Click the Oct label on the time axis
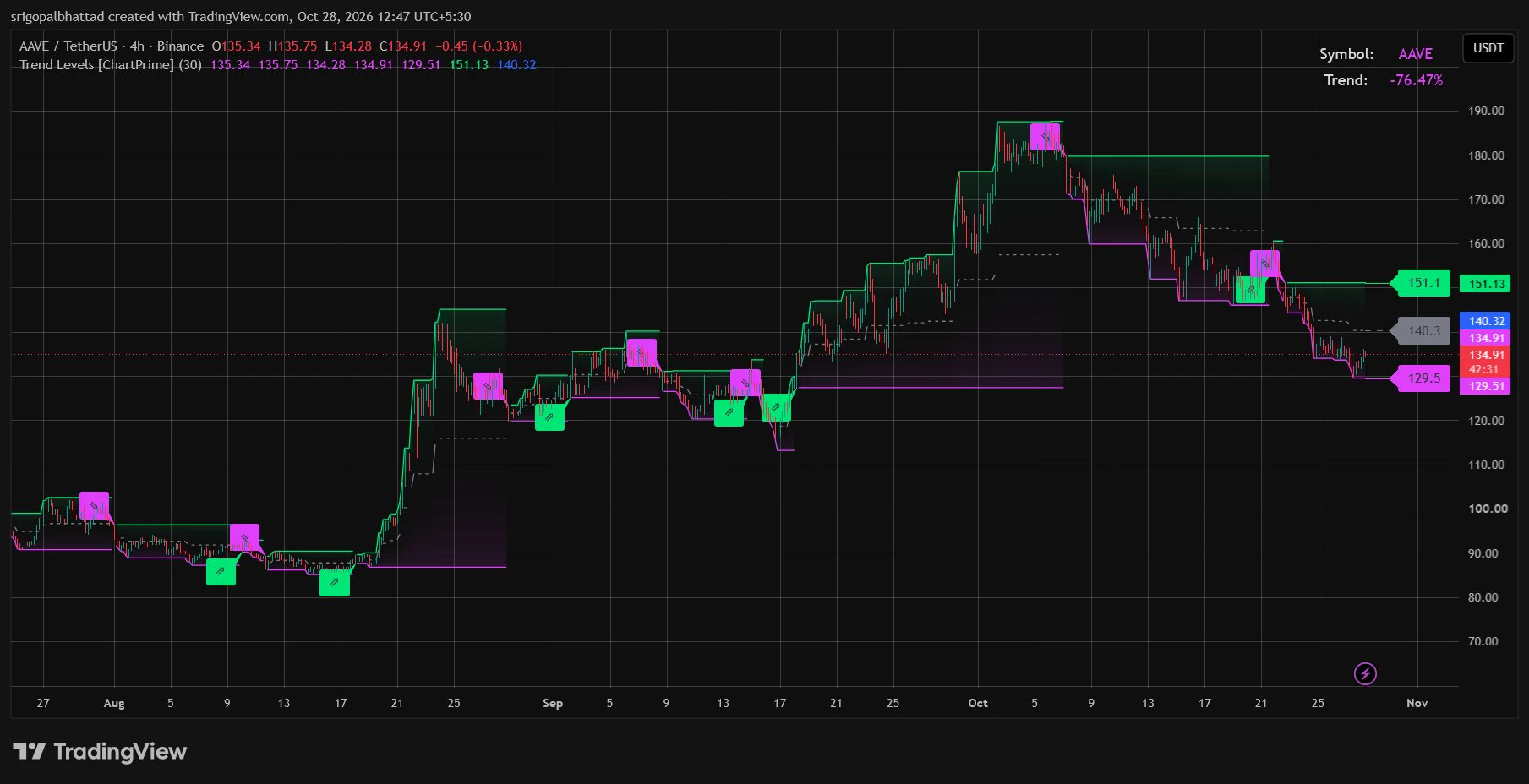Screen dimensions: 1529x784 click(978, 703)
